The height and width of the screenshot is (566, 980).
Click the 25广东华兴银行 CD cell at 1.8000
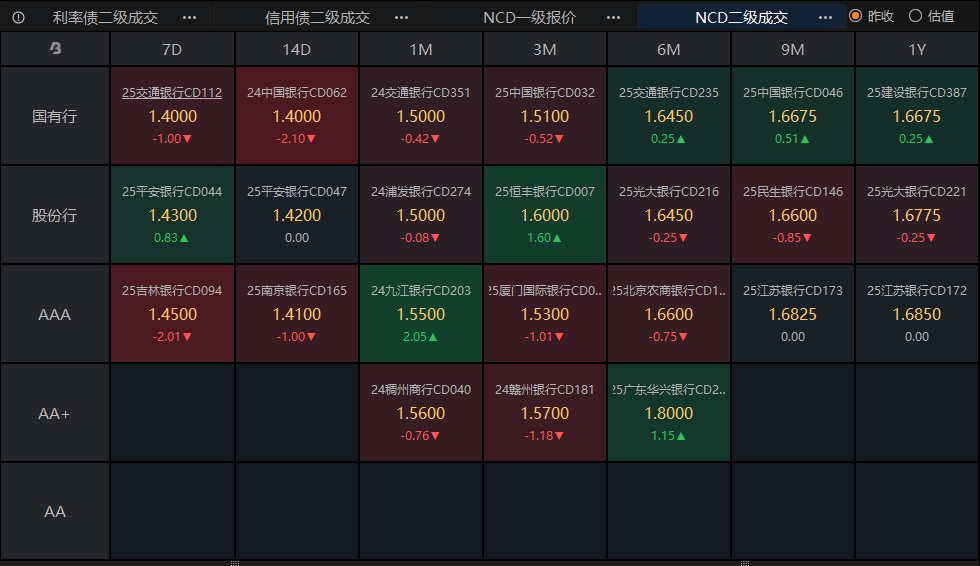[669, 412]
